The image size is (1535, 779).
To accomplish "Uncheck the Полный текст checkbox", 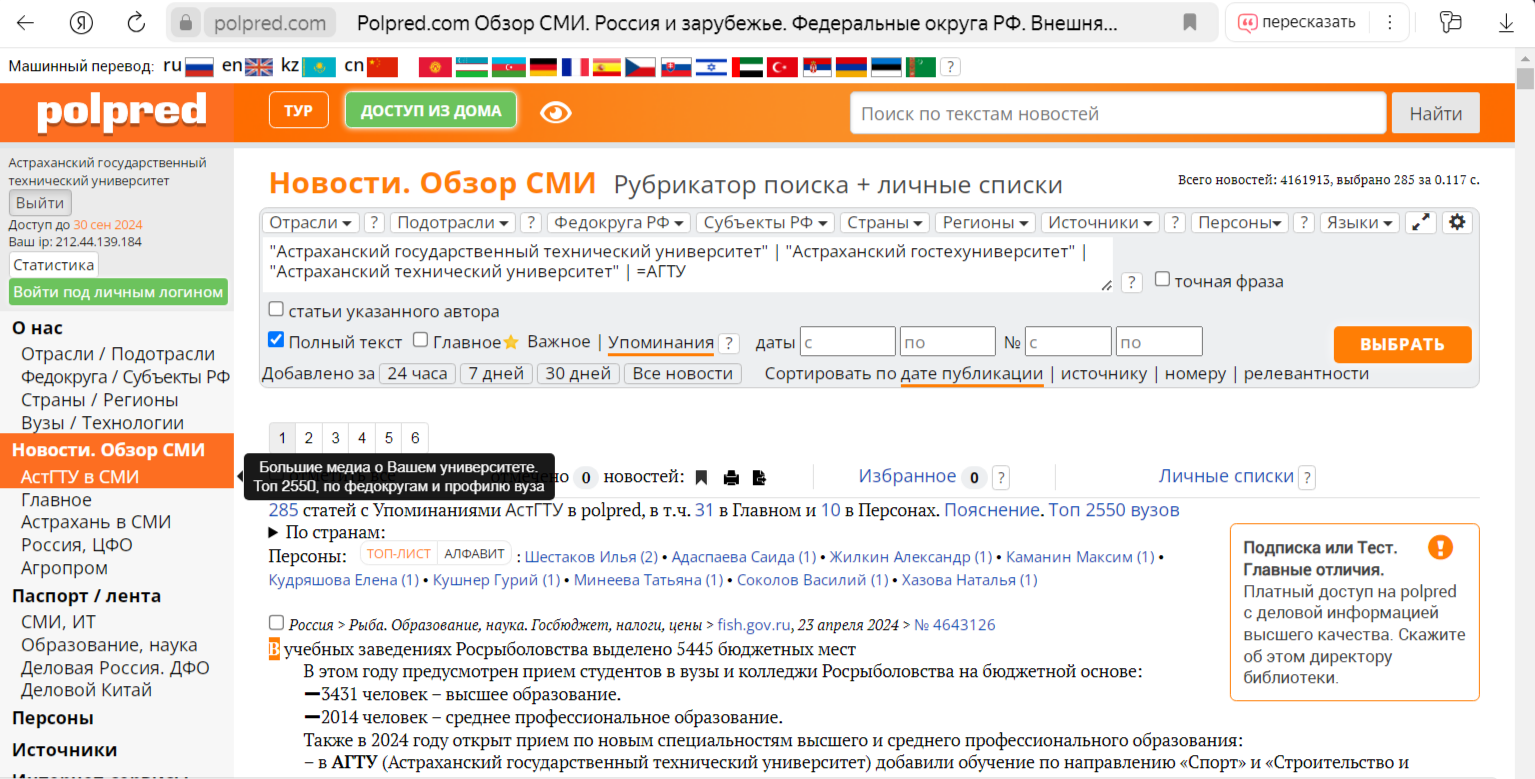I will tap(277, 340).
